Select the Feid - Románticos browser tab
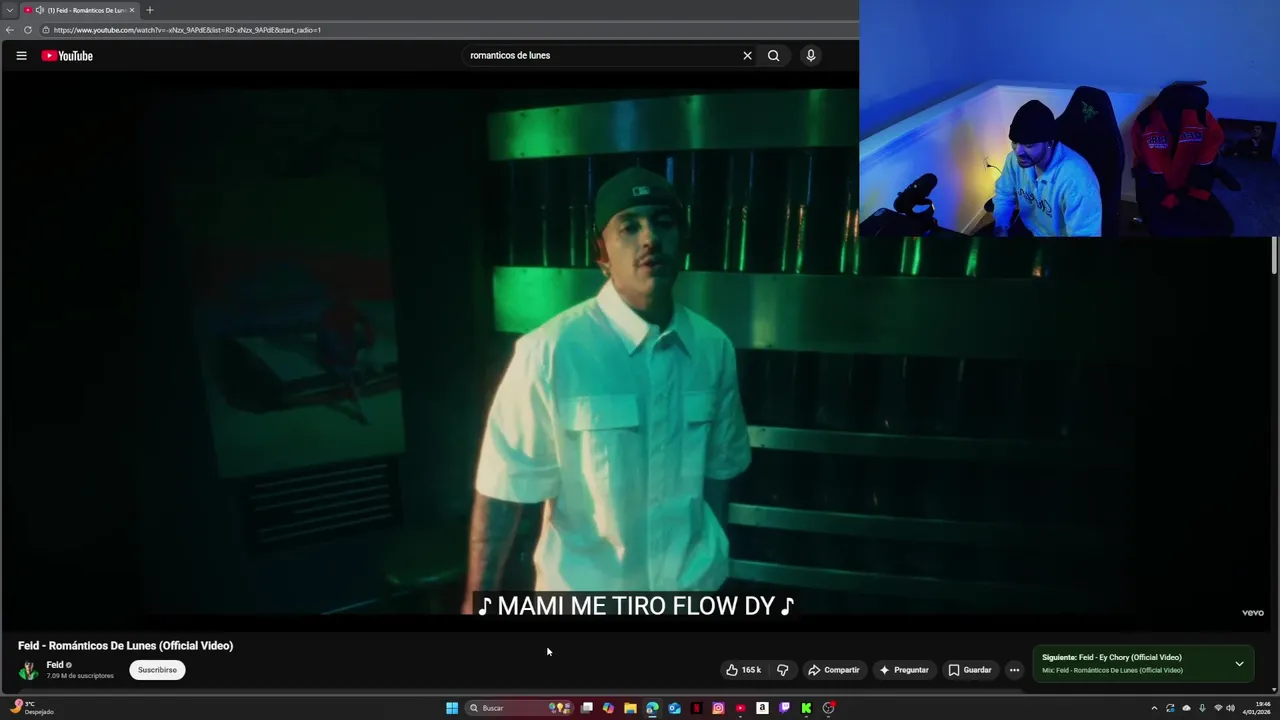The image size is (1280, 720). [80, 10]
